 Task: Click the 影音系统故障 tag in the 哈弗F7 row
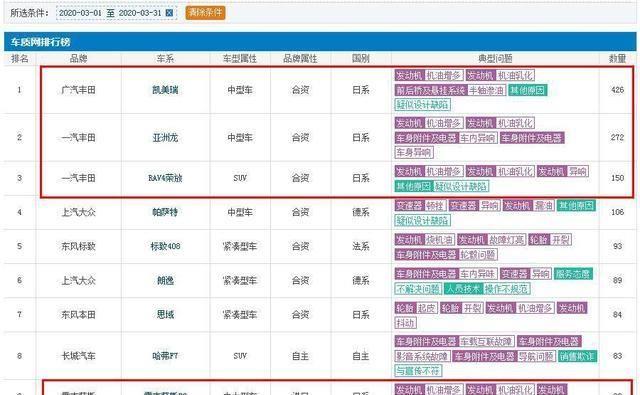[x=422, y=356]
